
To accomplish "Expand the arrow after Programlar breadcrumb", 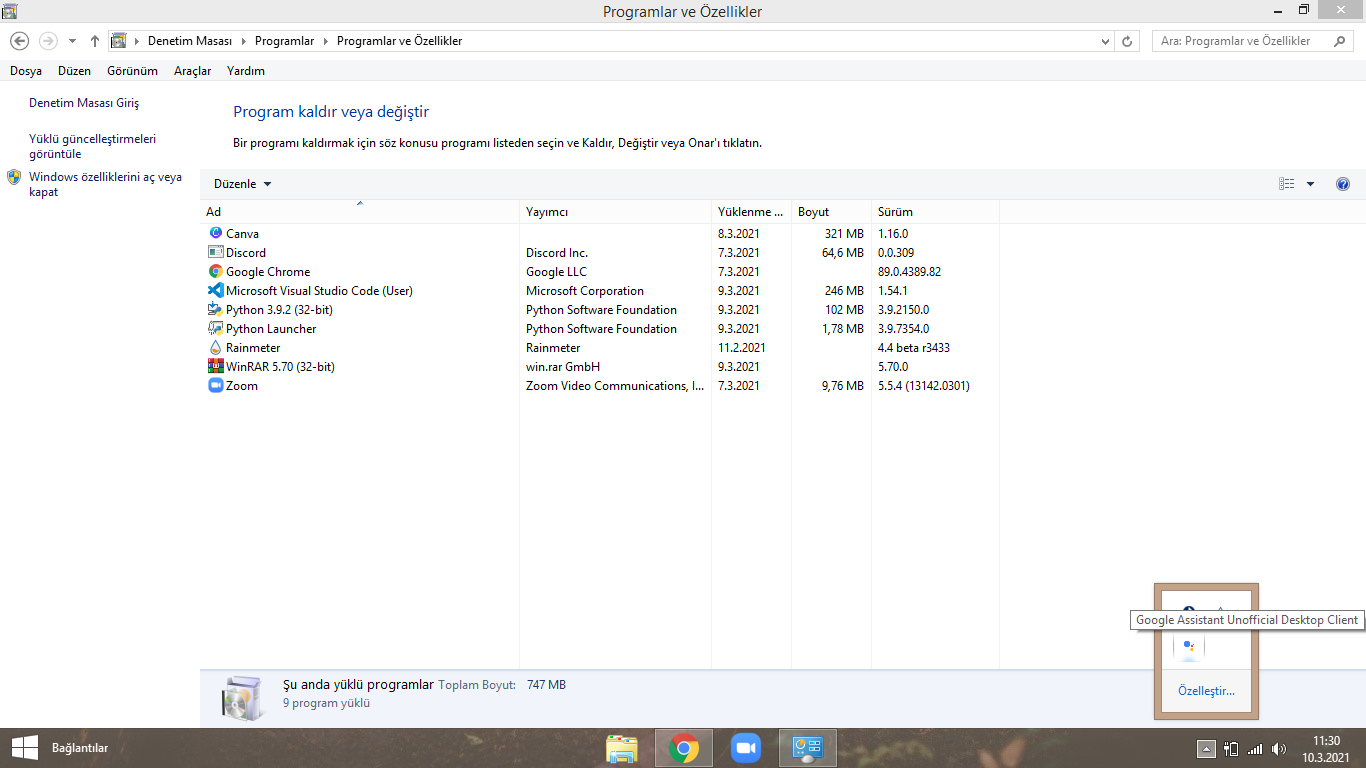I will [x=325, y=41].
